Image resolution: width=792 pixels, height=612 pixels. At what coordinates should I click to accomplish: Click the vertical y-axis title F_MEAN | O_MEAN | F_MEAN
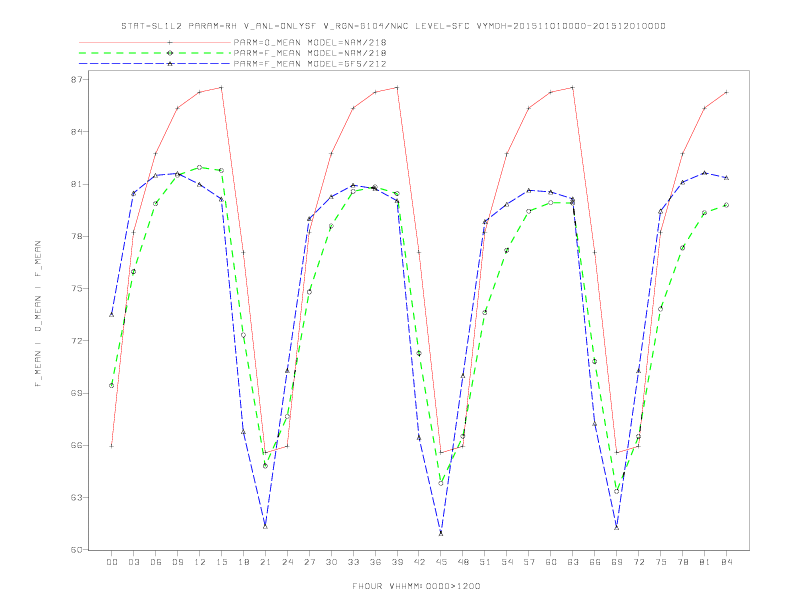(38, 314)
